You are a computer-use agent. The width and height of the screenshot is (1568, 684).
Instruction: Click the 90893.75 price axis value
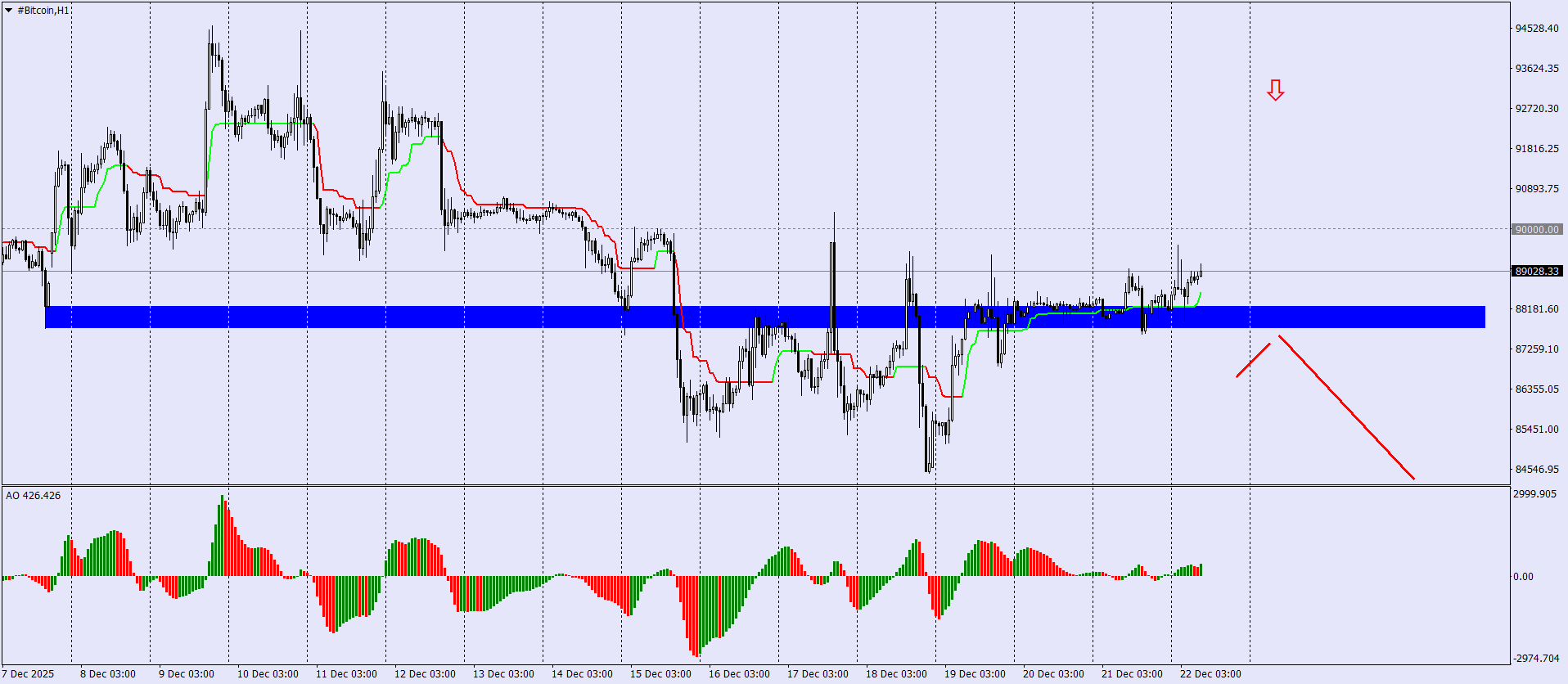coord(1537,189)
